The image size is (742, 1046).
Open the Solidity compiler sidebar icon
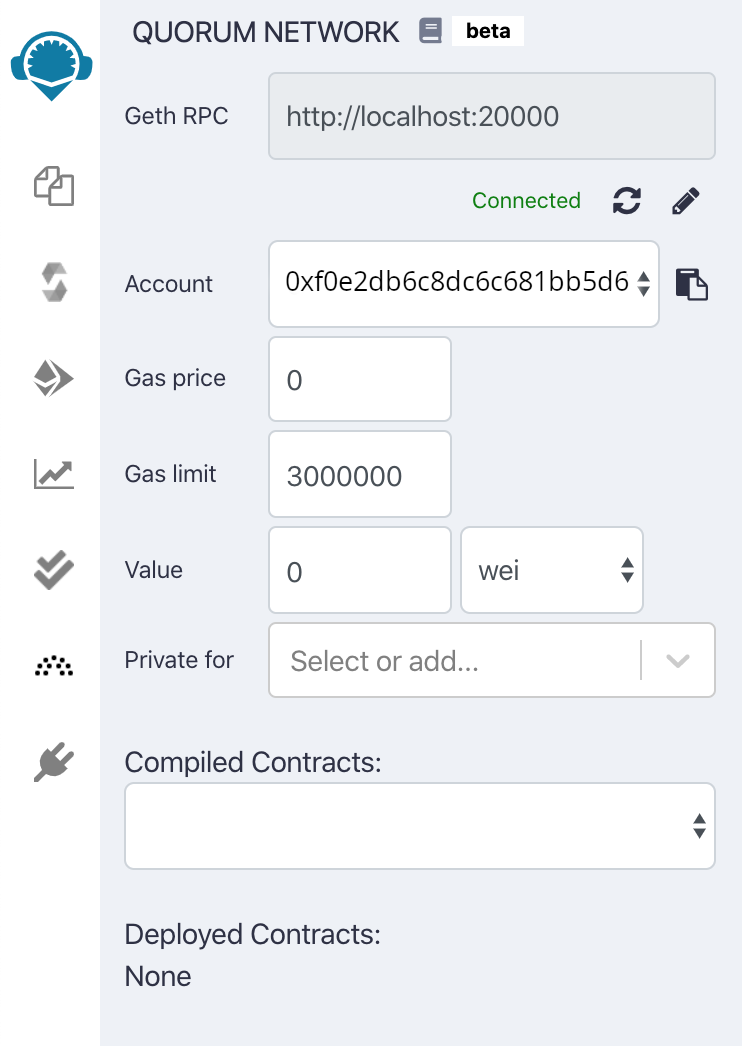click(x=54, y=282)
